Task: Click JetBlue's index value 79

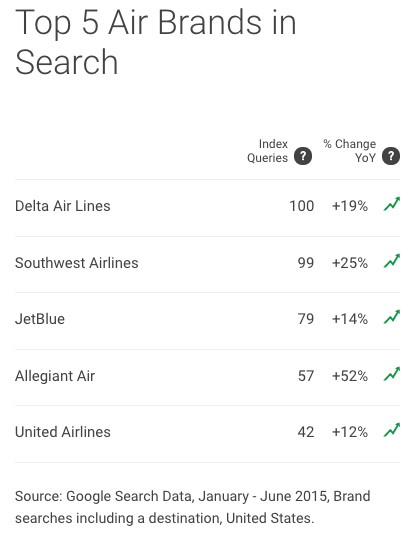Action: (306, 319)
